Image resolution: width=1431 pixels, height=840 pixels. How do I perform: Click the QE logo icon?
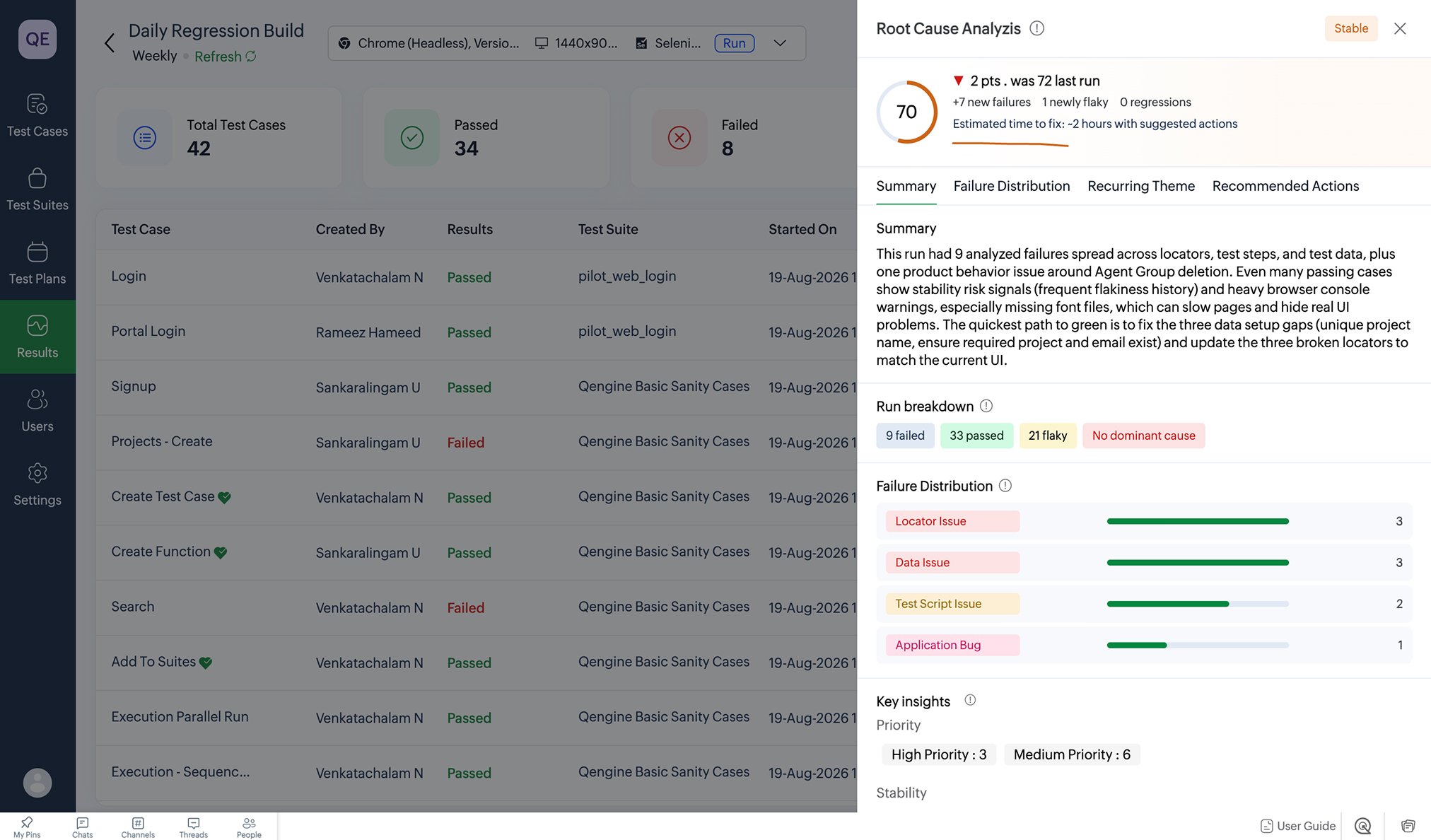(37, 39)
